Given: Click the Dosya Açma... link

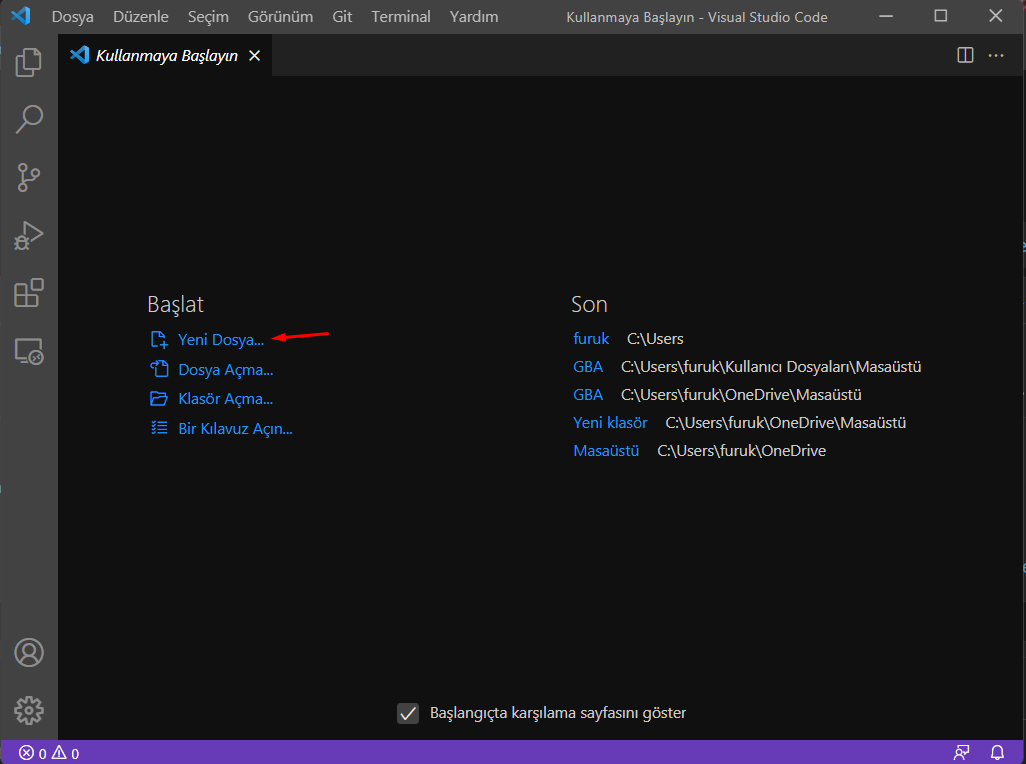Looking at the screenshot, I should tap(226, 370).
